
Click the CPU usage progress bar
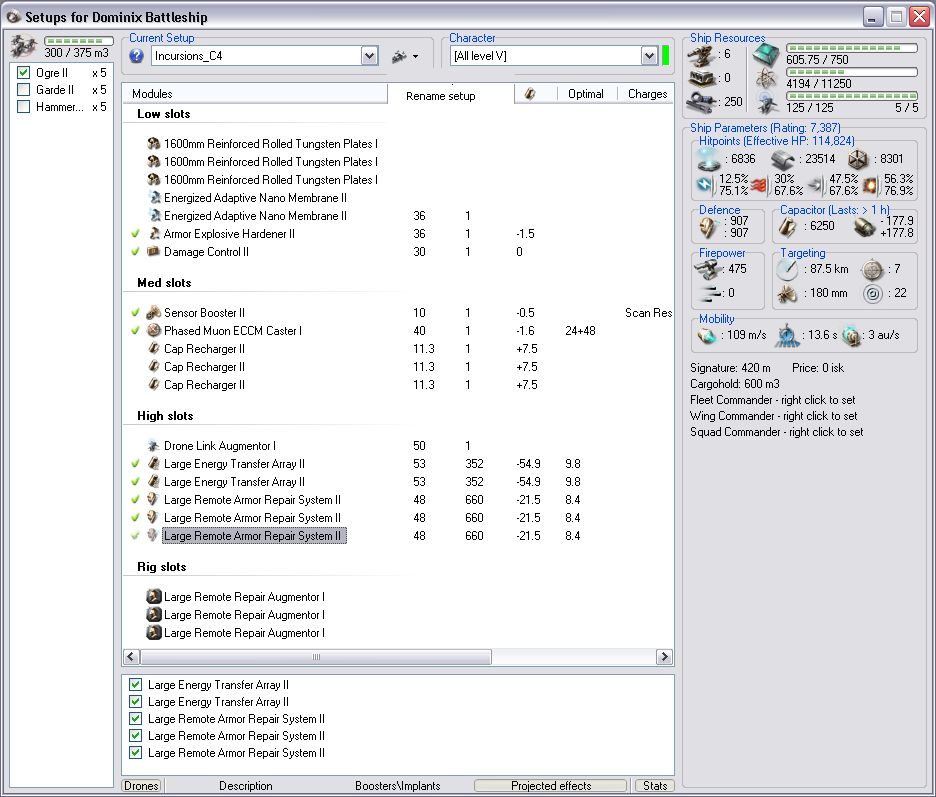pyautogui.click(x=852, y=48)
